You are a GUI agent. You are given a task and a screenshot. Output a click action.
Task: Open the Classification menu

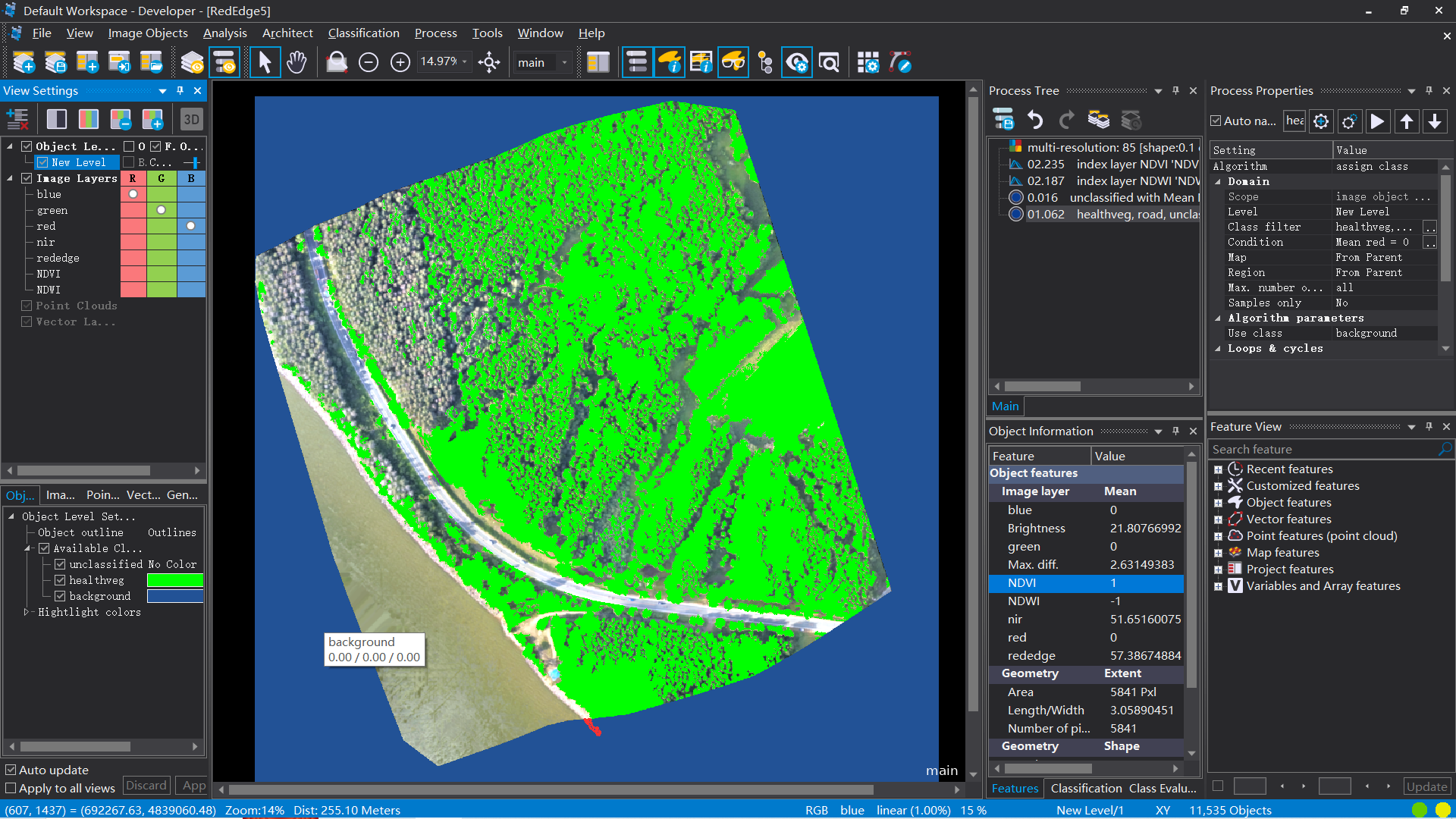pos(363,33)
